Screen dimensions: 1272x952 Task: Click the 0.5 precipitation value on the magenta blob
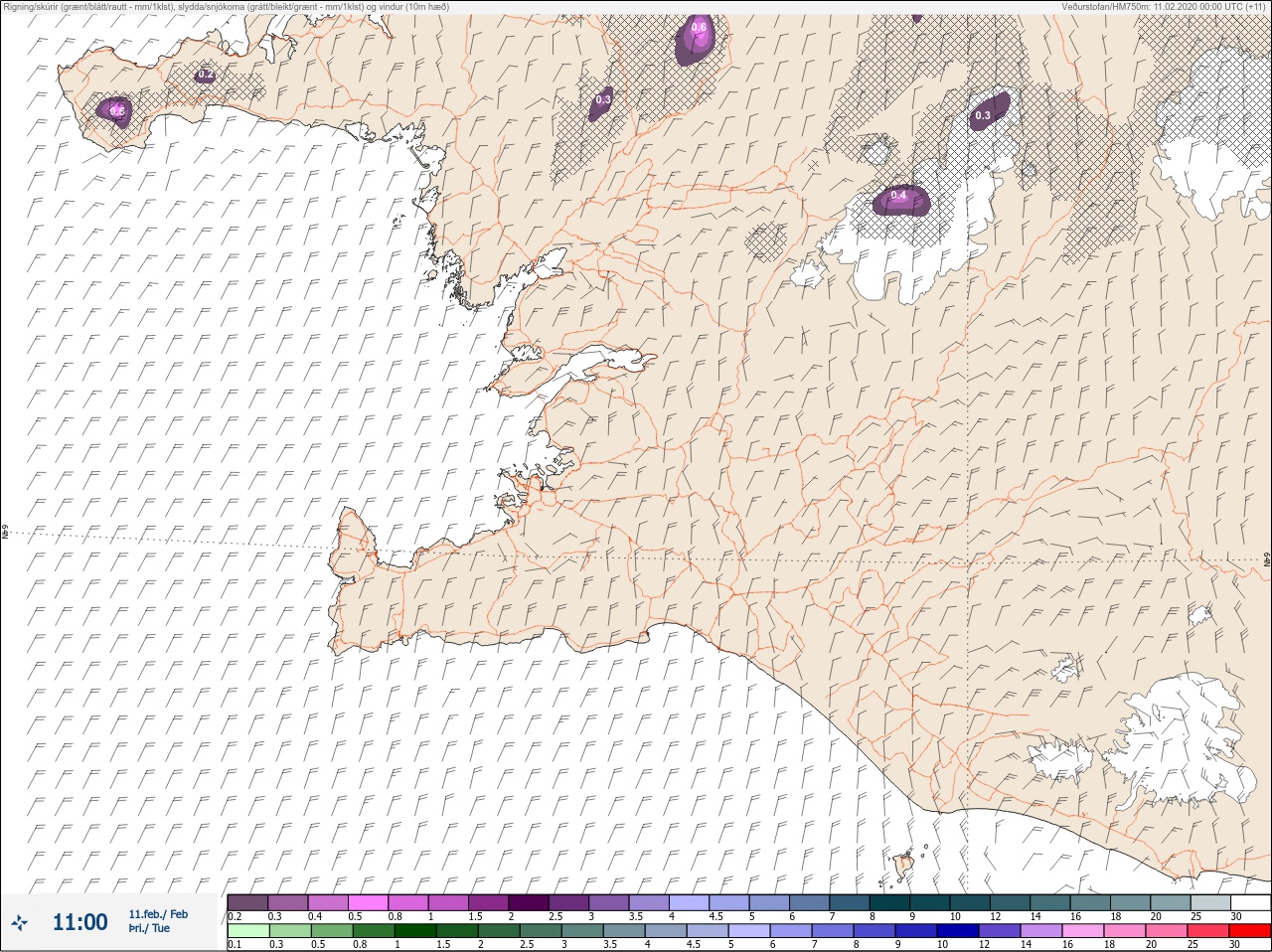[117, 111]
